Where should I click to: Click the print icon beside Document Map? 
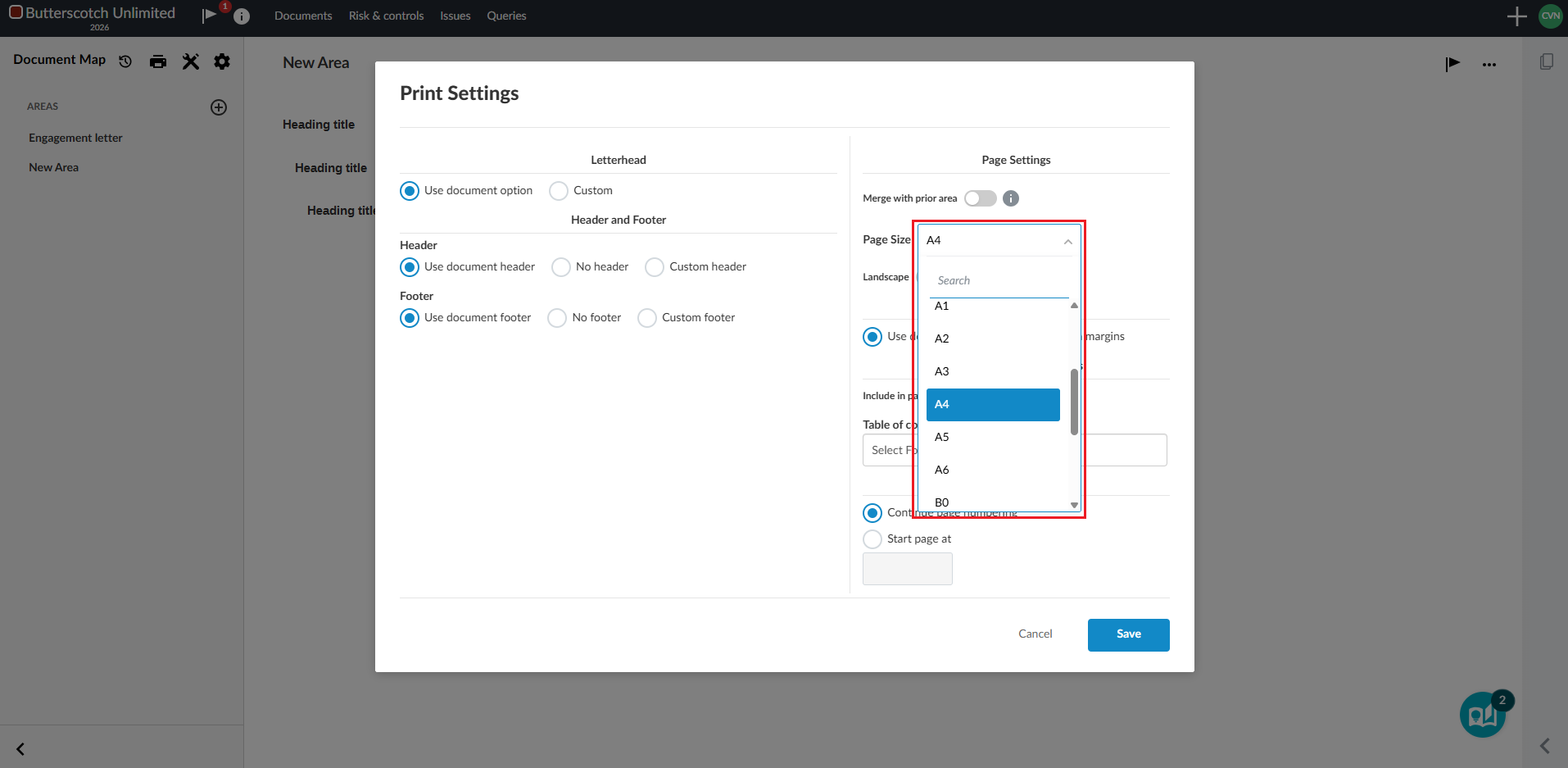(x=158, y=61)
